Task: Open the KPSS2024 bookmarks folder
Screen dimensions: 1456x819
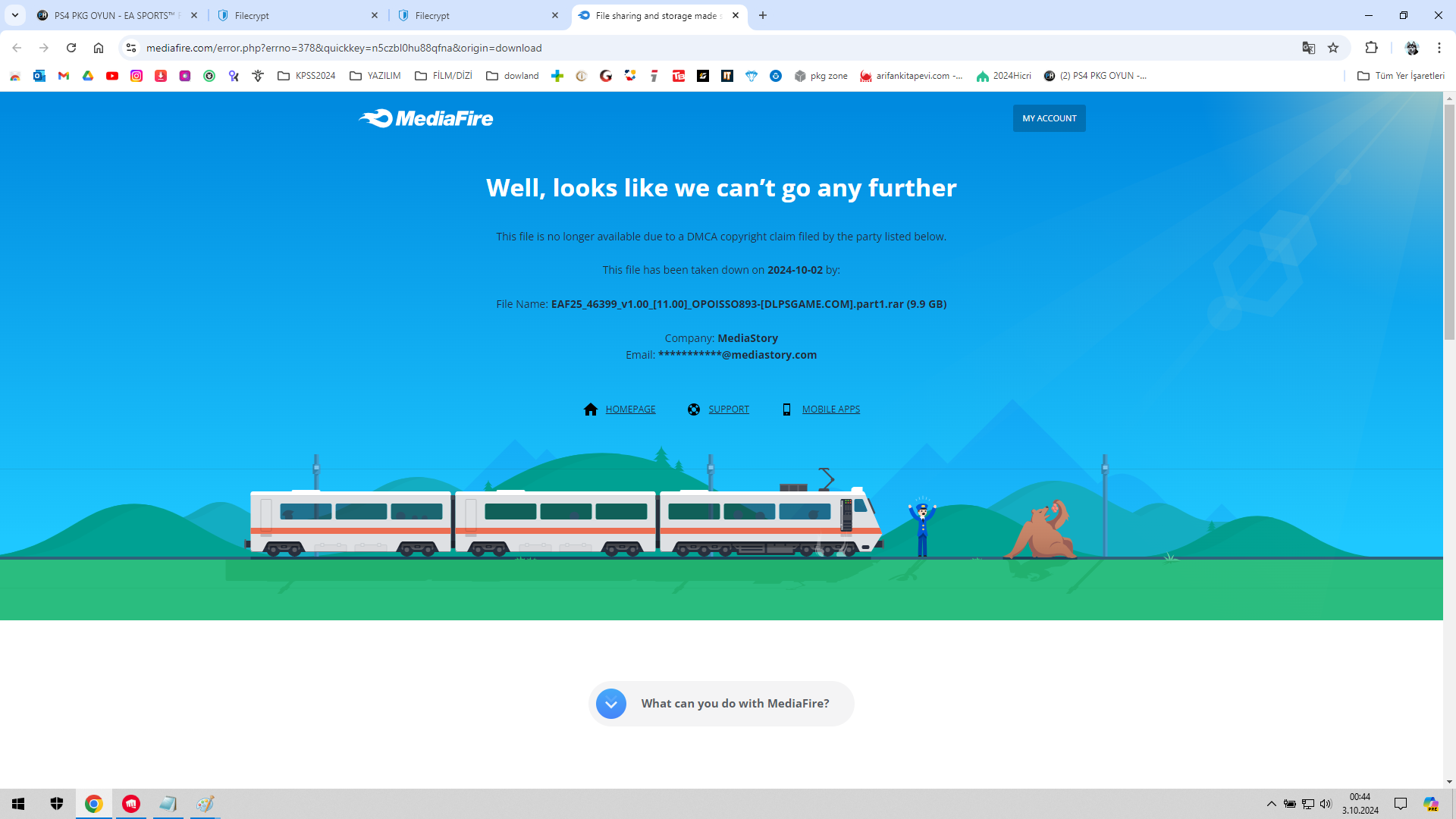Action: [306, 76]
